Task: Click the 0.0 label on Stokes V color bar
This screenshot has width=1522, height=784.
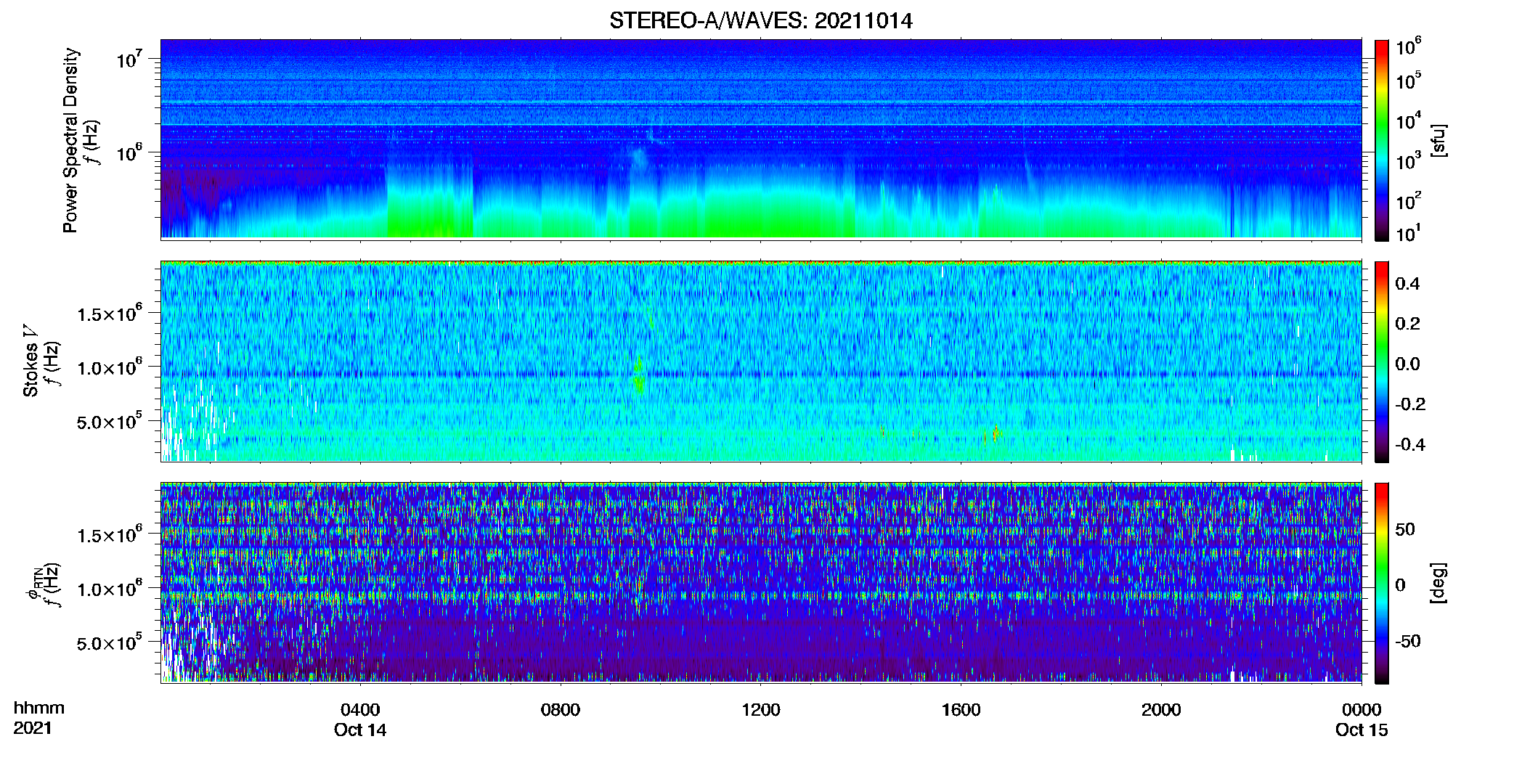Action: (x=1407, y=364)
